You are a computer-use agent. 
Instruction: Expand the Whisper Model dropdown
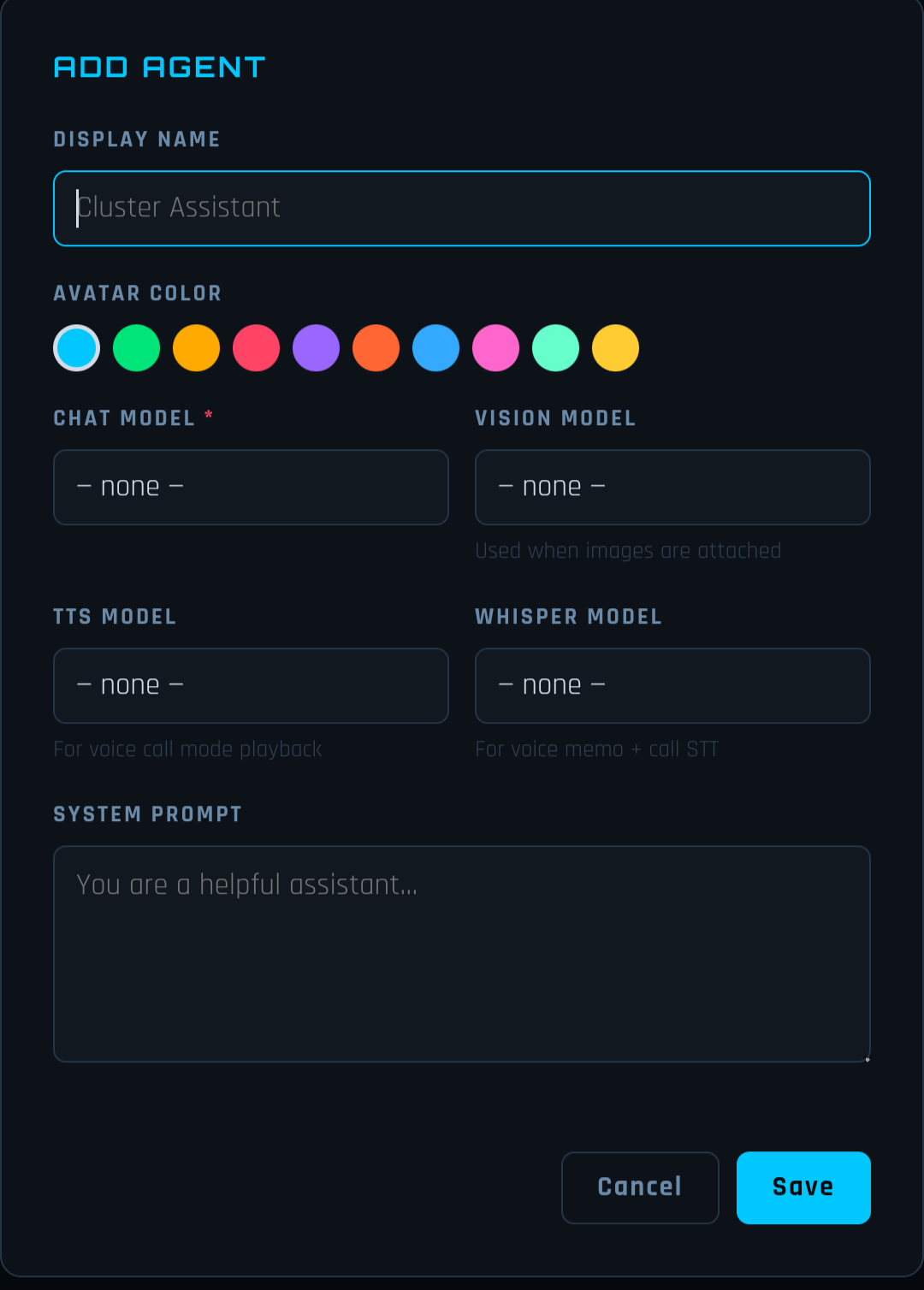pyautogui.click(x=672, y=685)
